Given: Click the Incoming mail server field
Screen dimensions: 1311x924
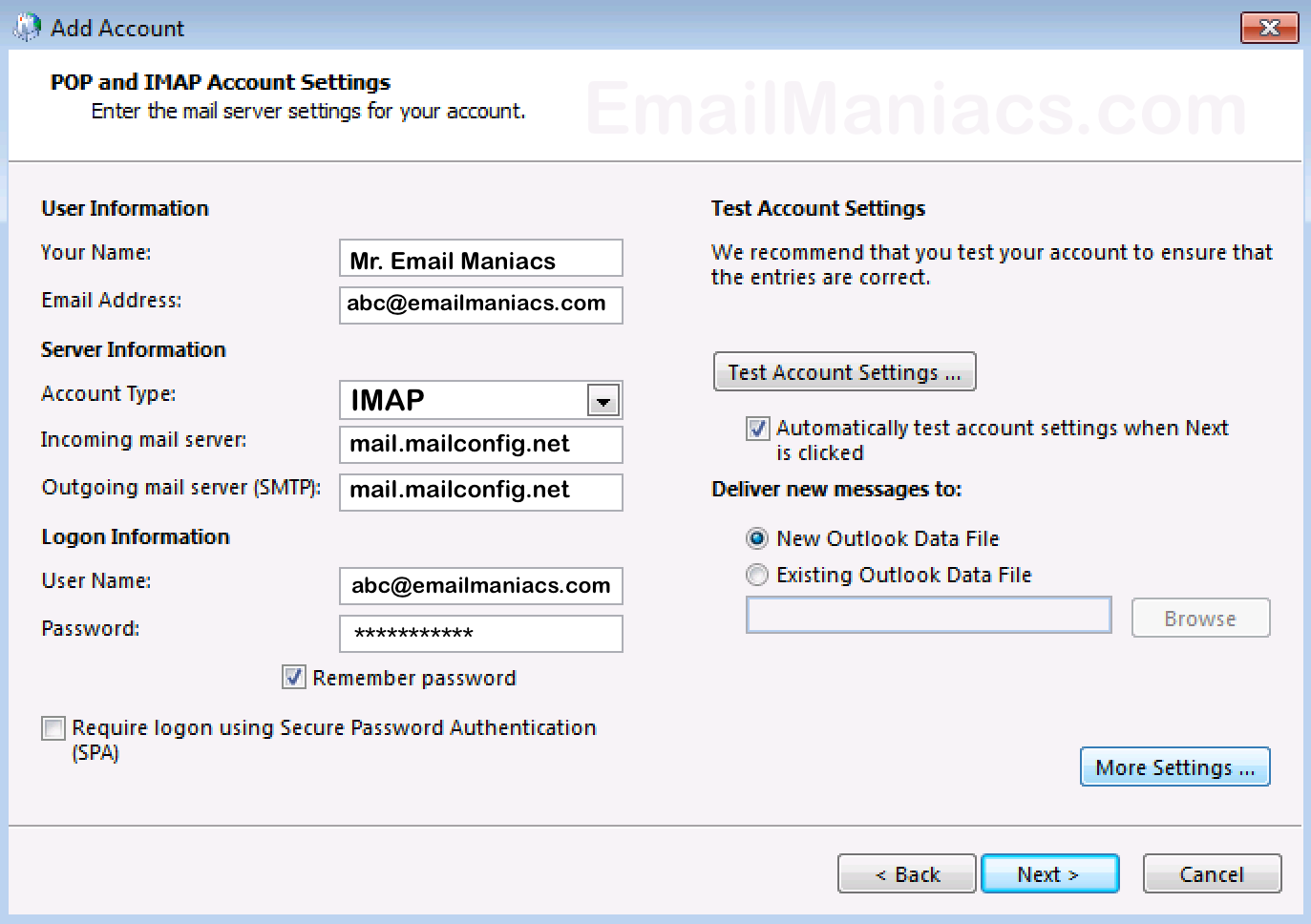Looking at the screenshot, I should point(480,445).
